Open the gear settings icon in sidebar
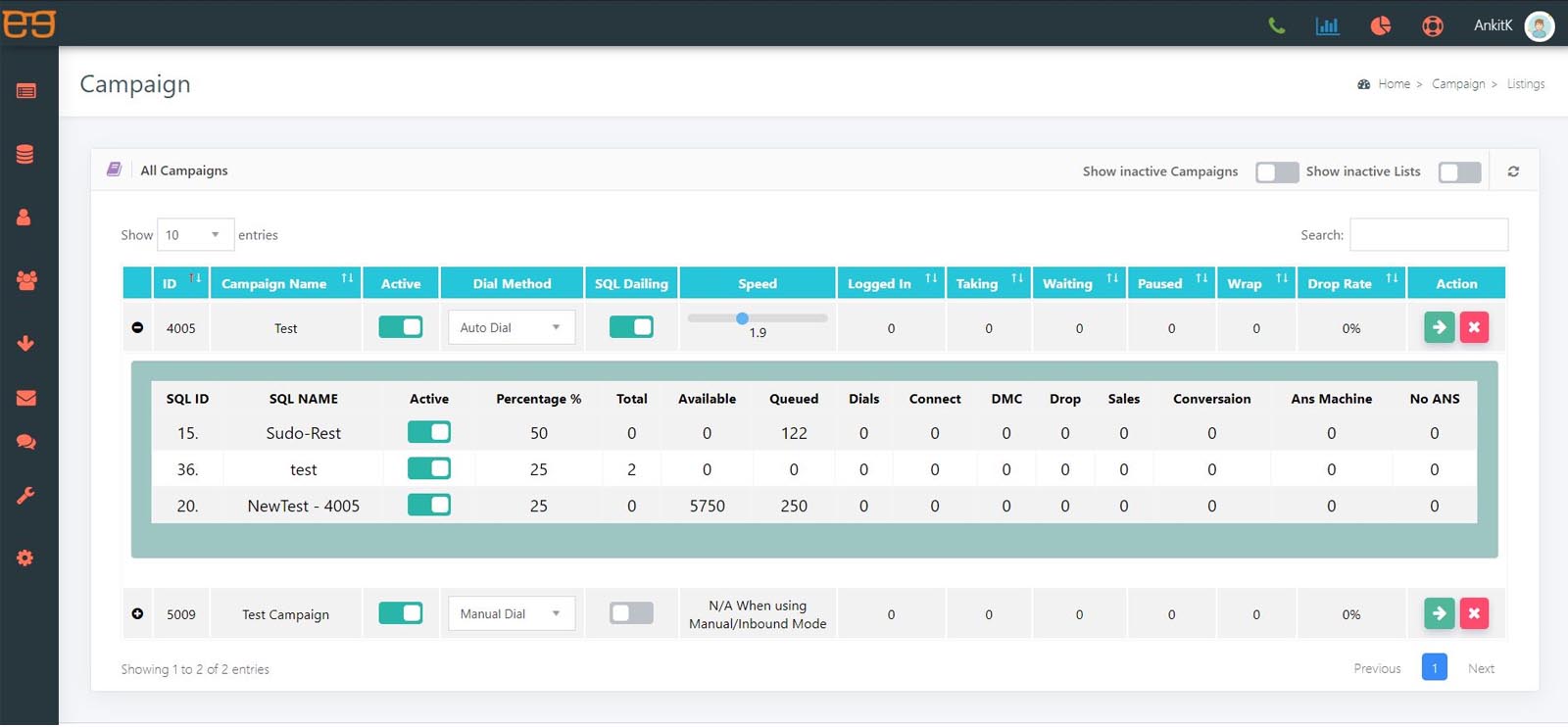Viewport: 1568px width, 727px height. pos(26,557)
